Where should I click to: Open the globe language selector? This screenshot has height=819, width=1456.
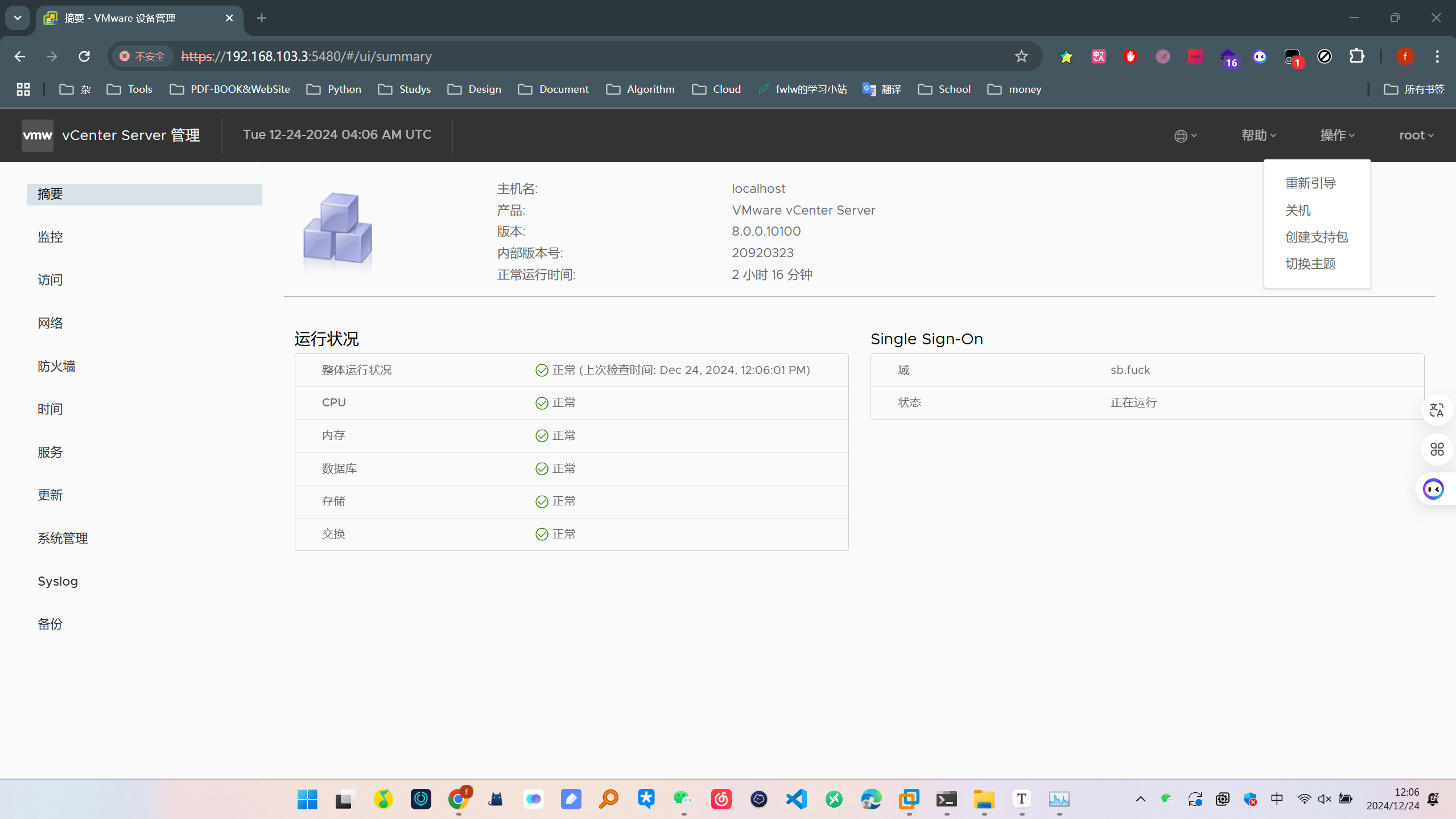(1186, 135)
